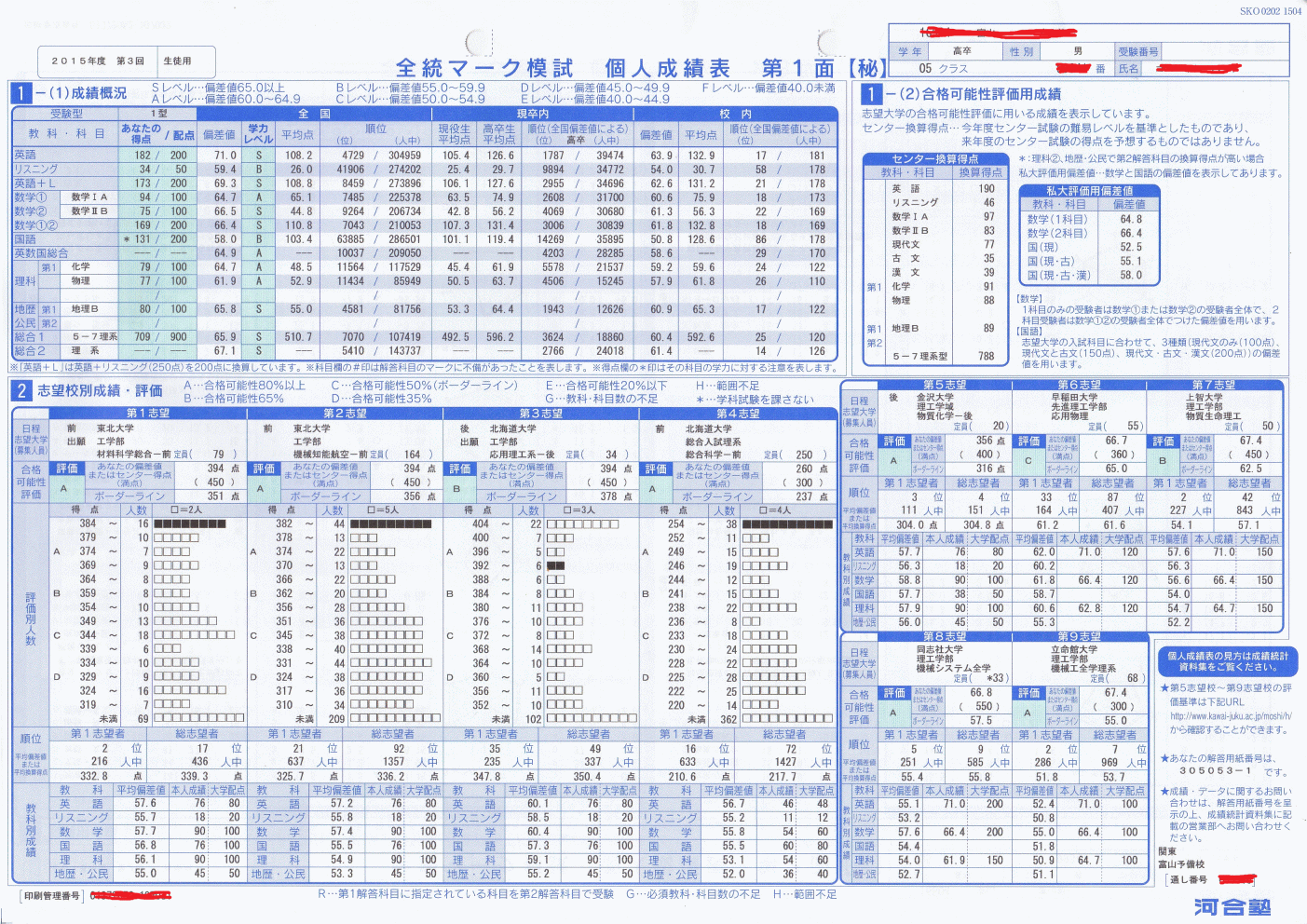The image size is (1307, 924).
Task: Click 応用理工系 department in 第3志望
Action: click(x=513, y=455)
